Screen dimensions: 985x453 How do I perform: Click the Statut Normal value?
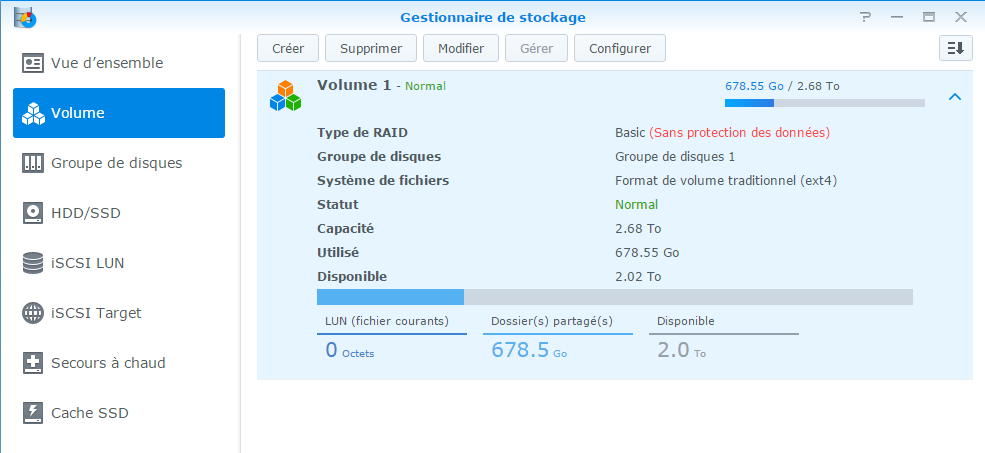pyautogui.click(x=636, y=205)
